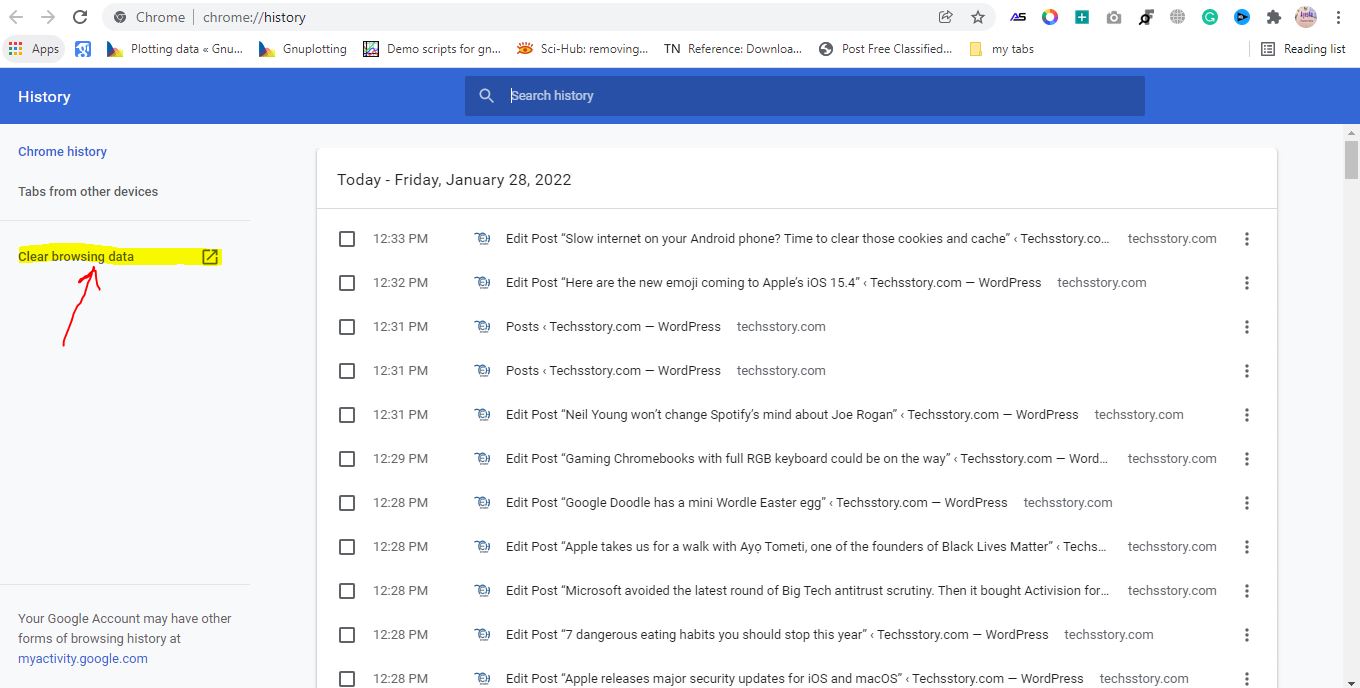
Task: Open the colorful ring extension icon
Action: (1050, 17)
